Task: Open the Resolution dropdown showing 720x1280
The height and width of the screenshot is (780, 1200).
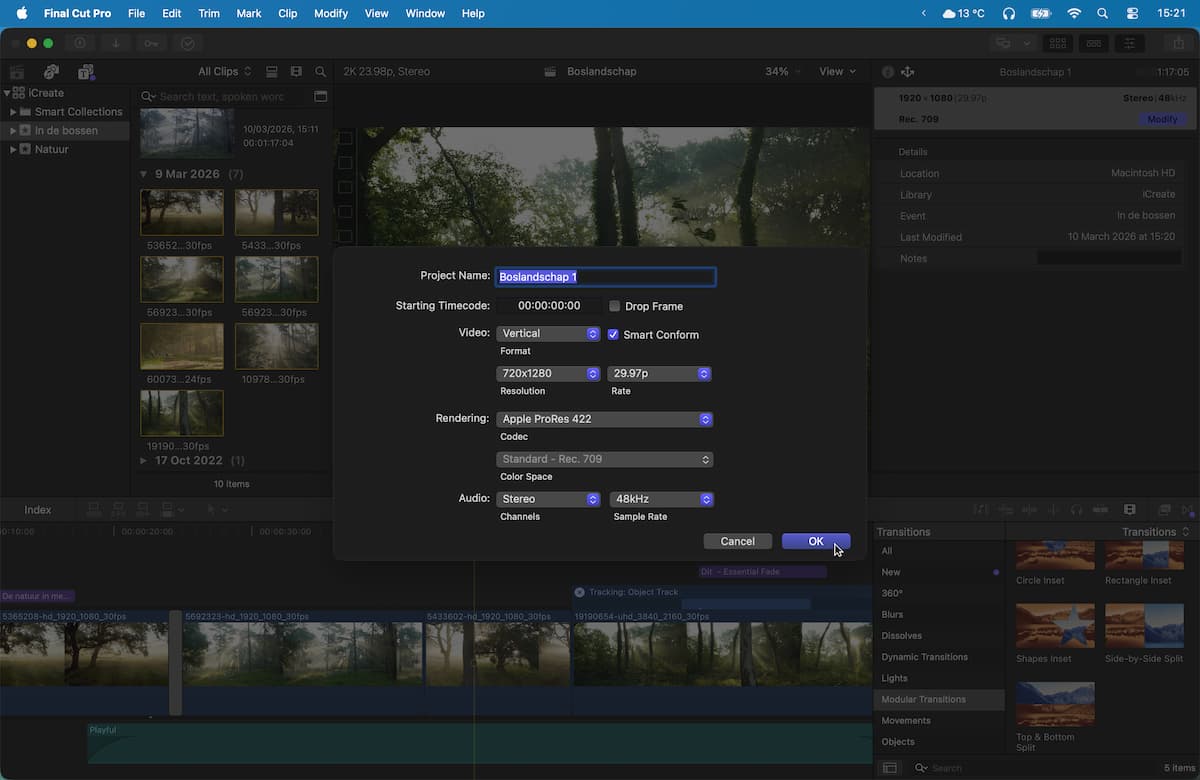Action: click(x=548, y=374)
